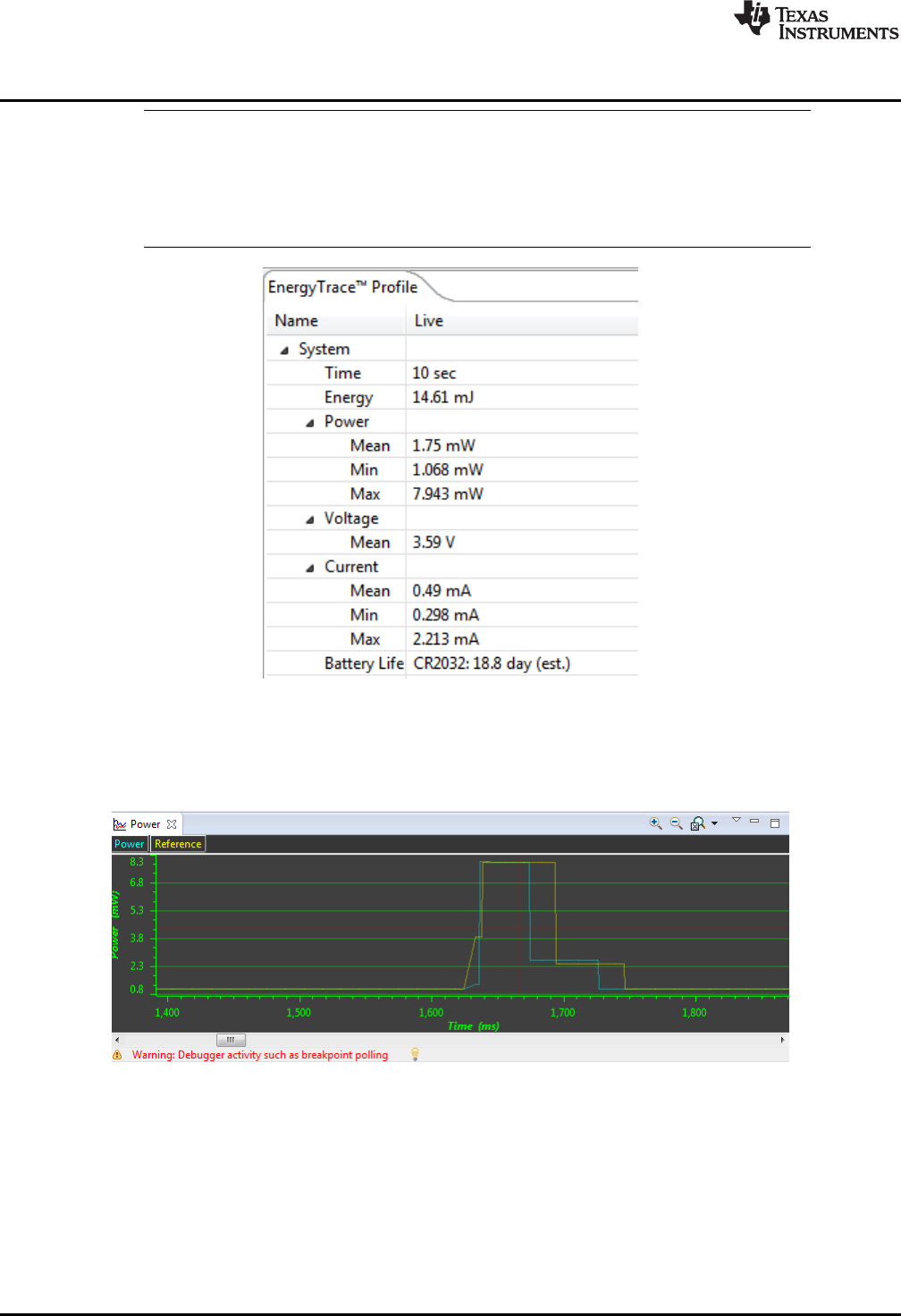Minimize the Power view panel
The height and width of the screenshot is (1316, 901).
(x=754, y=821)
